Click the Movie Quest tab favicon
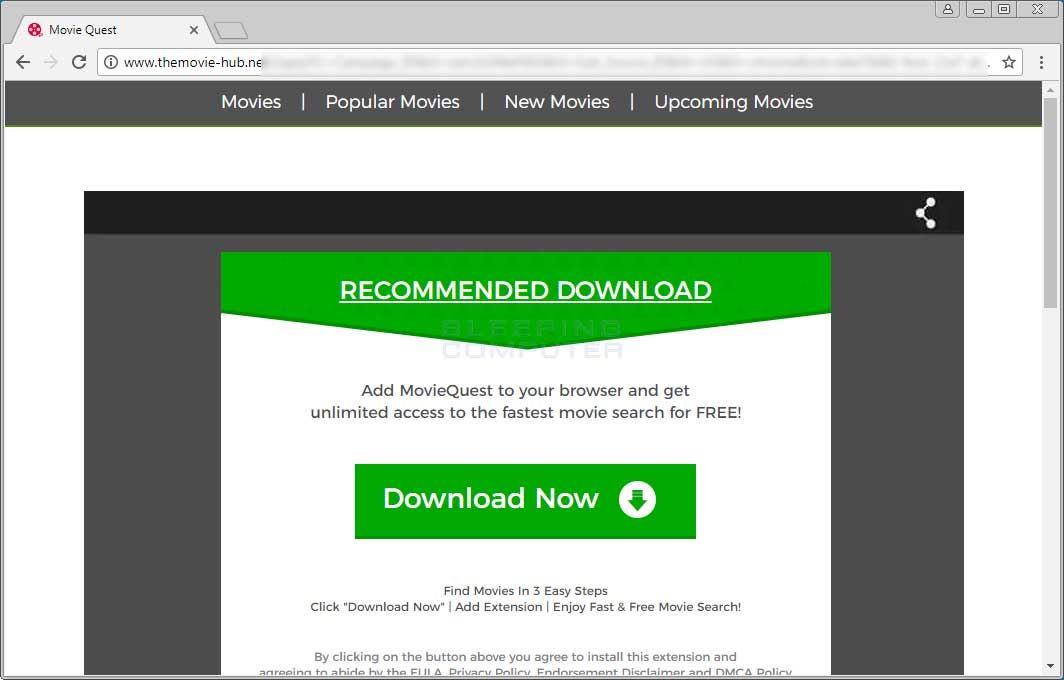This screenshot has width=1064, height=680. pos(35,30)
